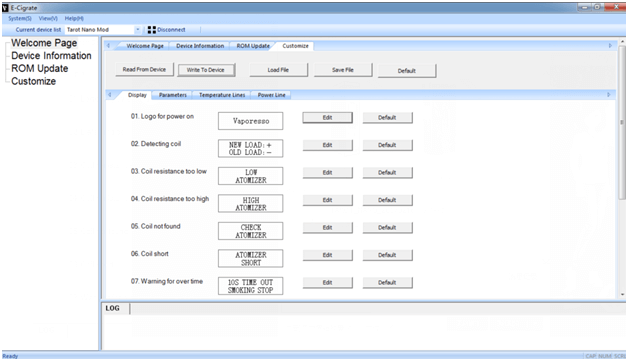Open the Help(H) menu
This screenshot has width=628, height=361.
74,18
